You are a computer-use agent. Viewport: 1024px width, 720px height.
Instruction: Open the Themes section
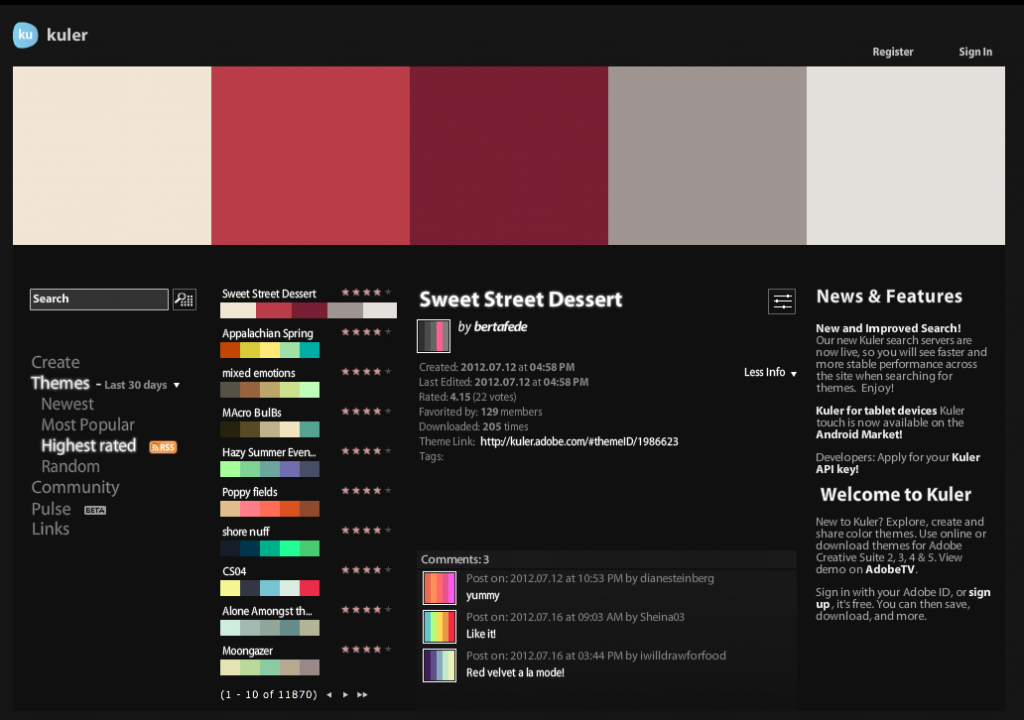(x=60, y=383)
